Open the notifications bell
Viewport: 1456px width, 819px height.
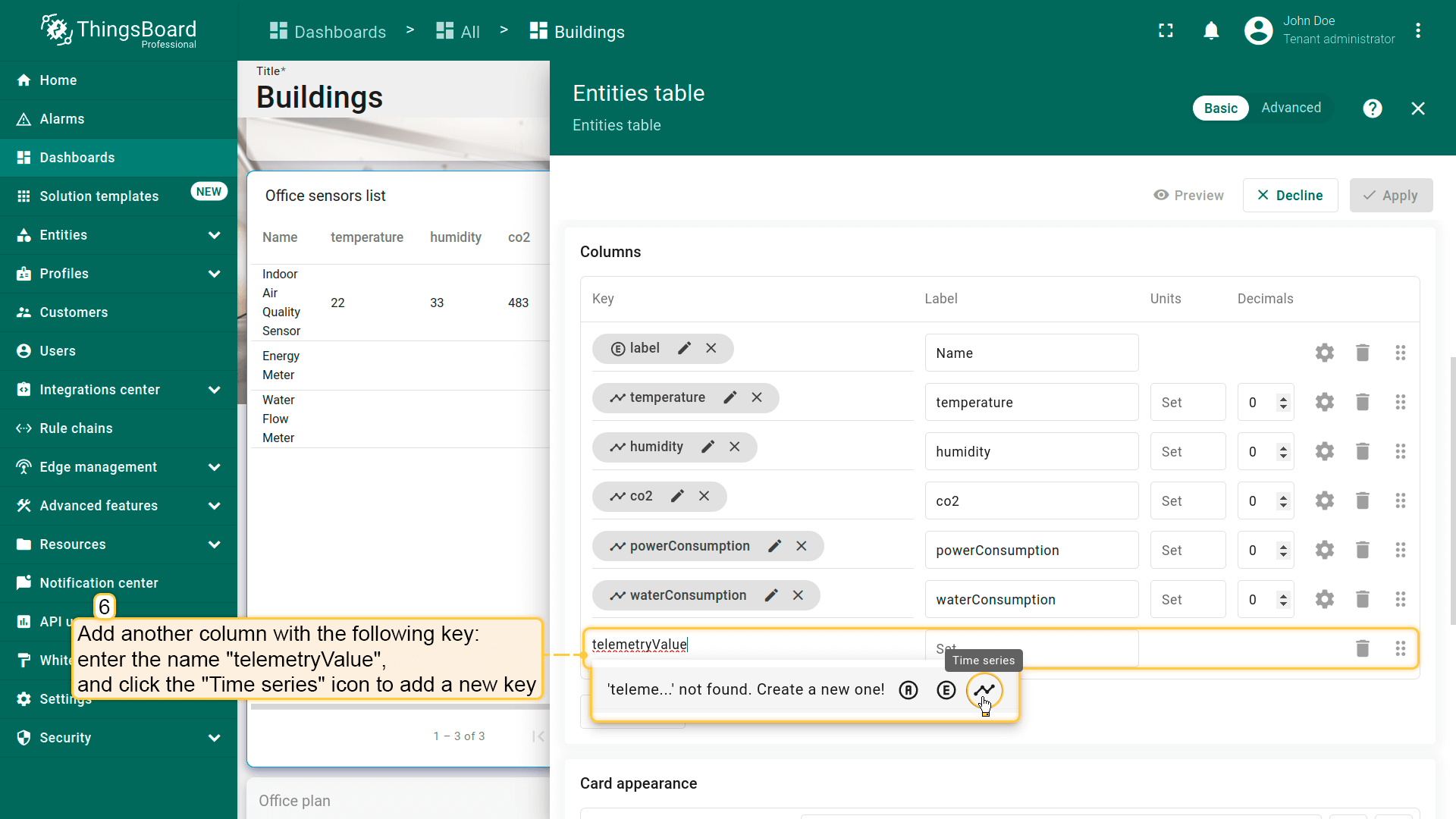pyautogui.click(x=1211, y=31)
